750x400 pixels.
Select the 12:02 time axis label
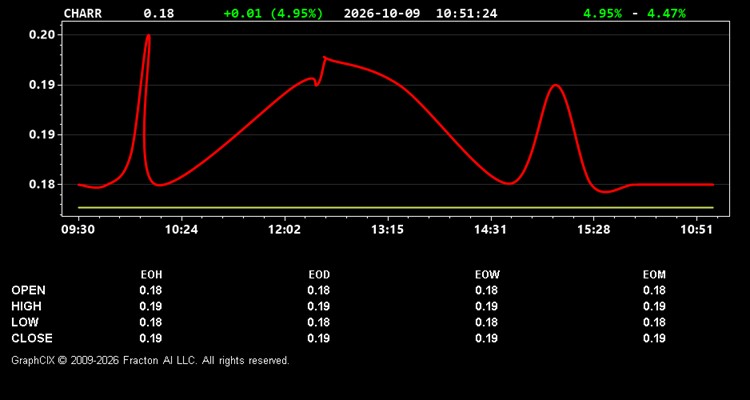(x=285, y=230)
